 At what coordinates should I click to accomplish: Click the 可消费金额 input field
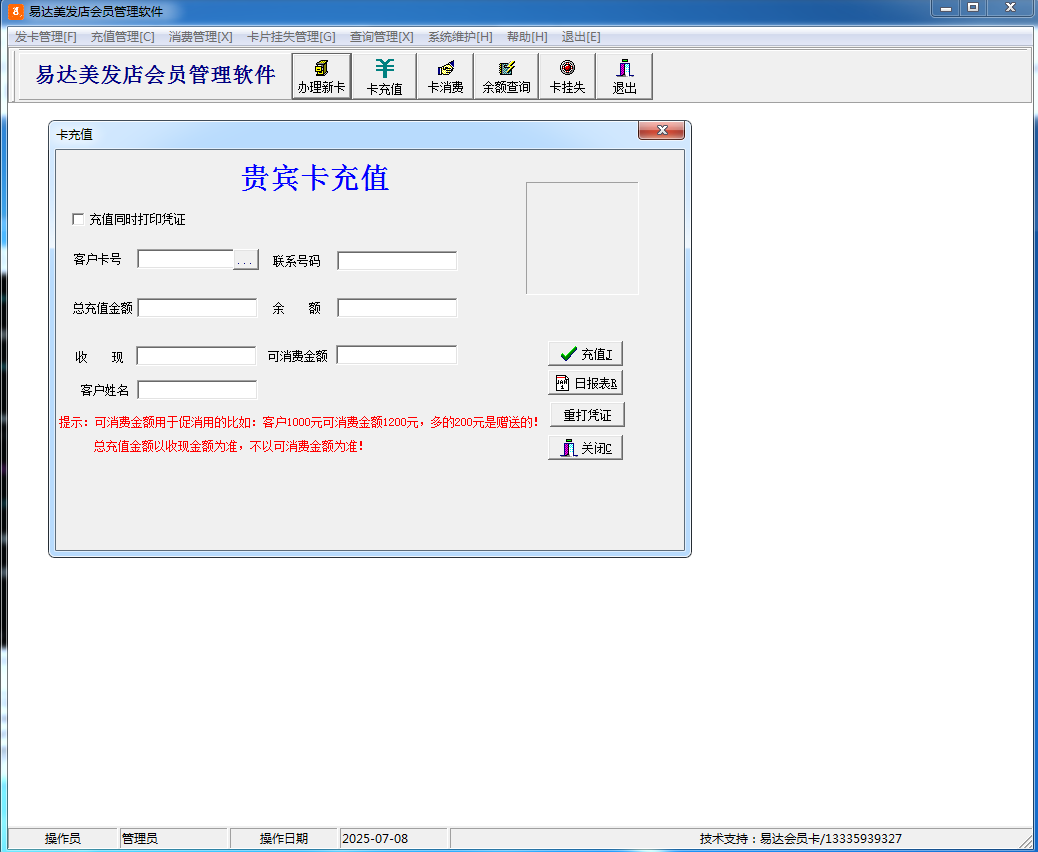tap(397, 355)
